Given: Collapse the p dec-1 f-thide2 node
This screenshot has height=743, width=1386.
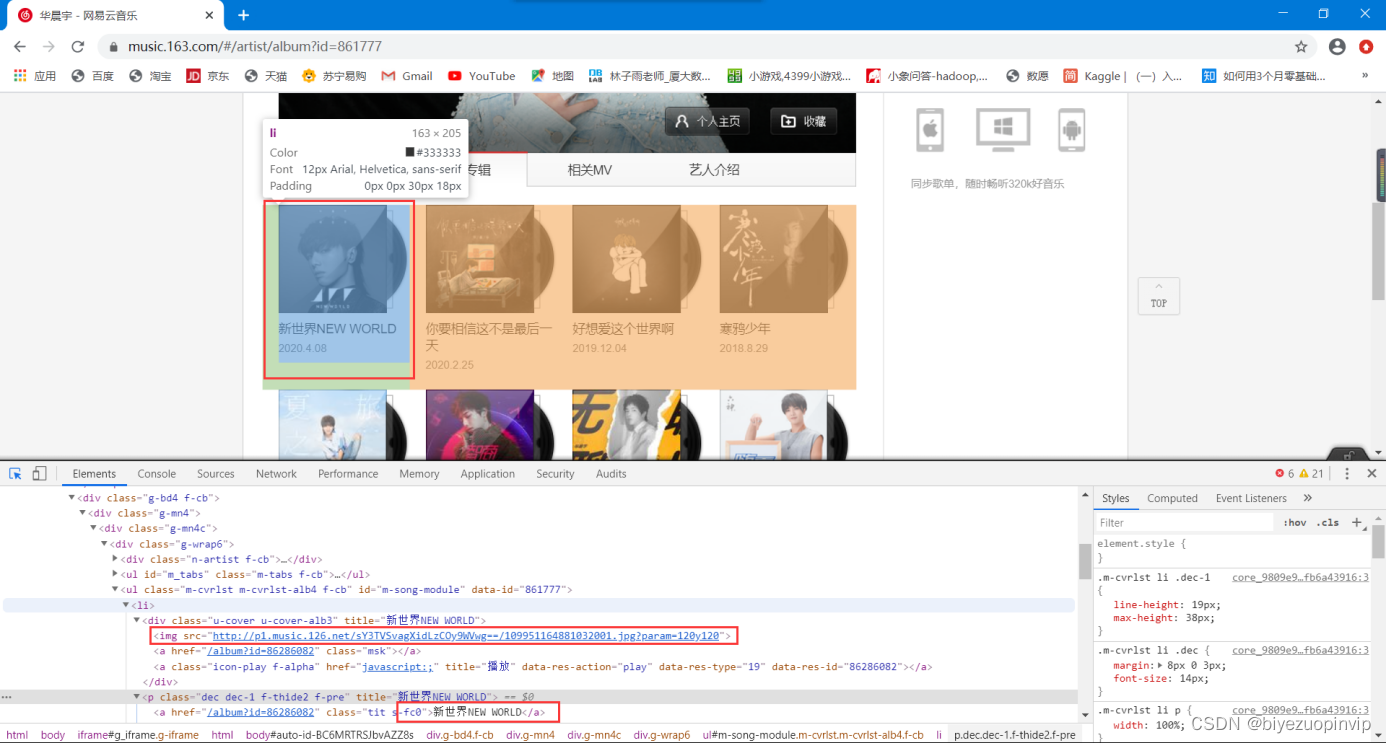Looking at the screenshot, I should (x=138, y=697).
